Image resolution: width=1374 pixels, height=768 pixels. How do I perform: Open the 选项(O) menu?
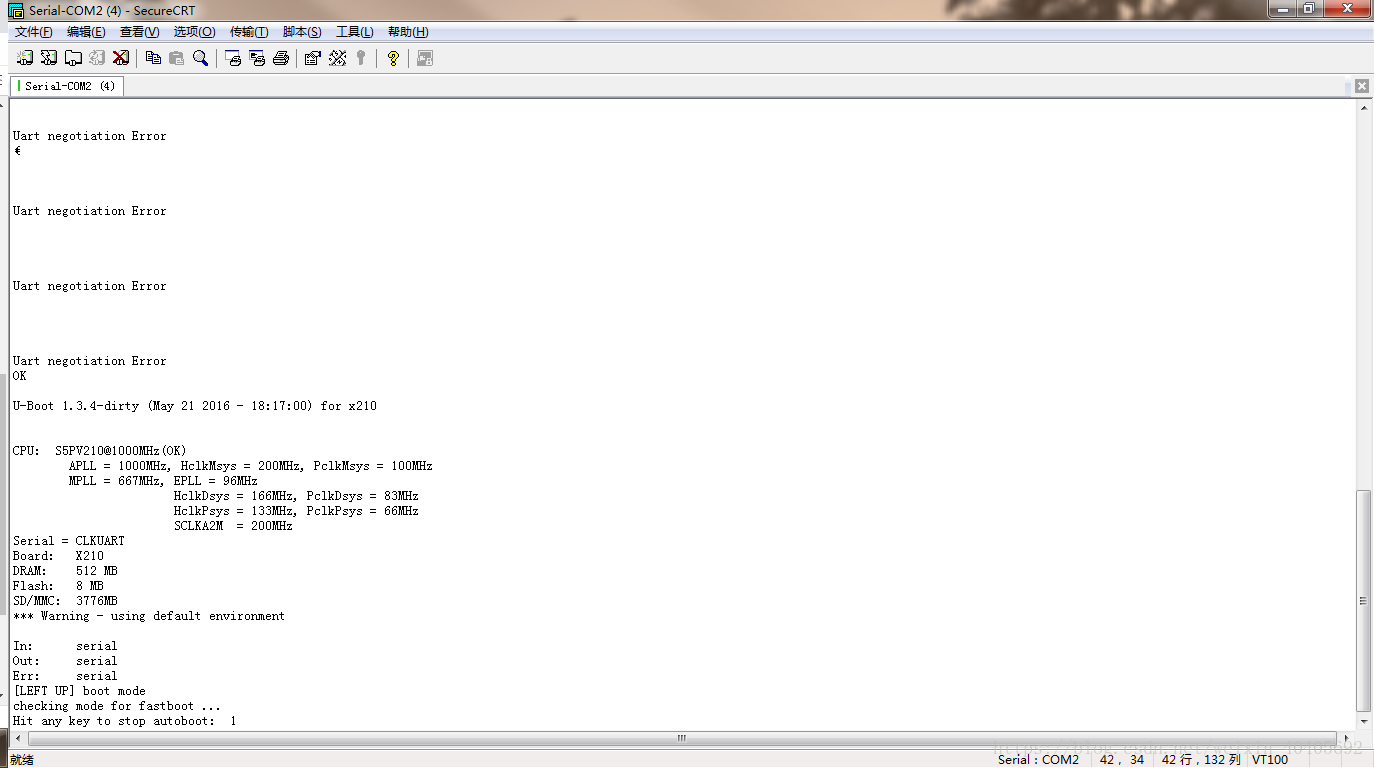pyautogui.click(x=194, y=32)
